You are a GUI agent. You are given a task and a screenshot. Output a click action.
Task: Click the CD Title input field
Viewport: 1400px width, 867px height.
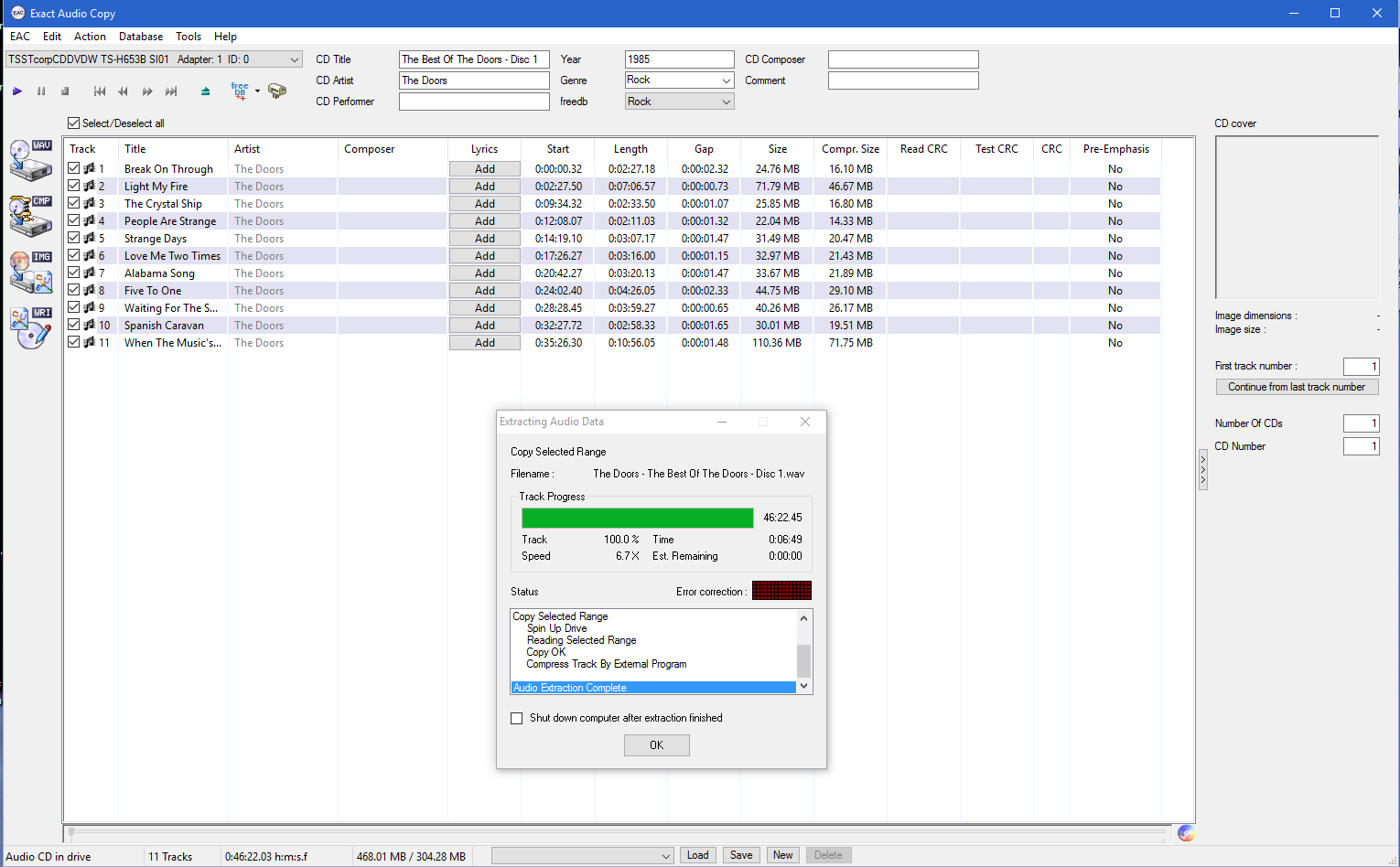(x=474, y=59)
